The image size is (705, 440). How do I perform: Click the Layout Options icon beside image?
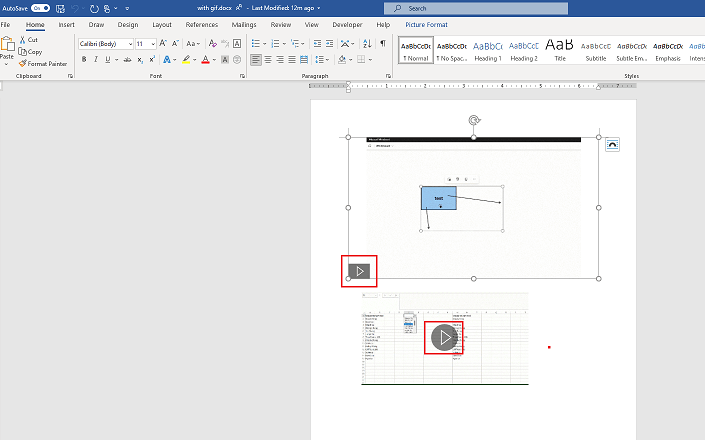pos(612,144)
